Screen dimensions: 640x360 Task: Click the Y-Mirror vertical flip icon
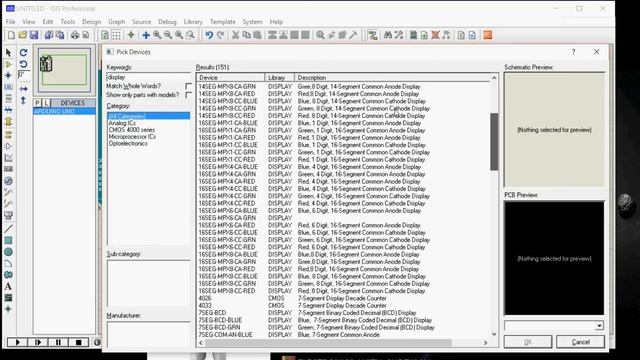tap(24, 100)
